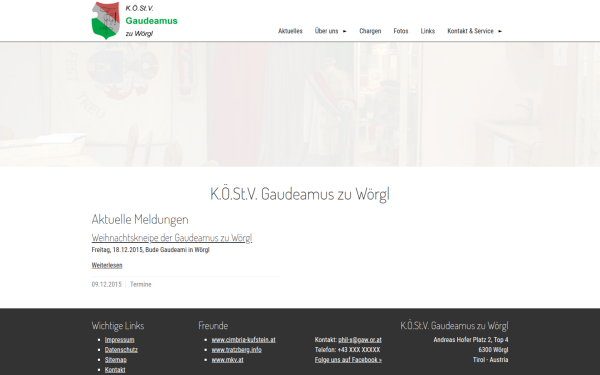Click the main K.Ö.St.V. Gaudeamus zu Wörgl heading
Viewport: 600px width, 375px height.
coord(300,194)
